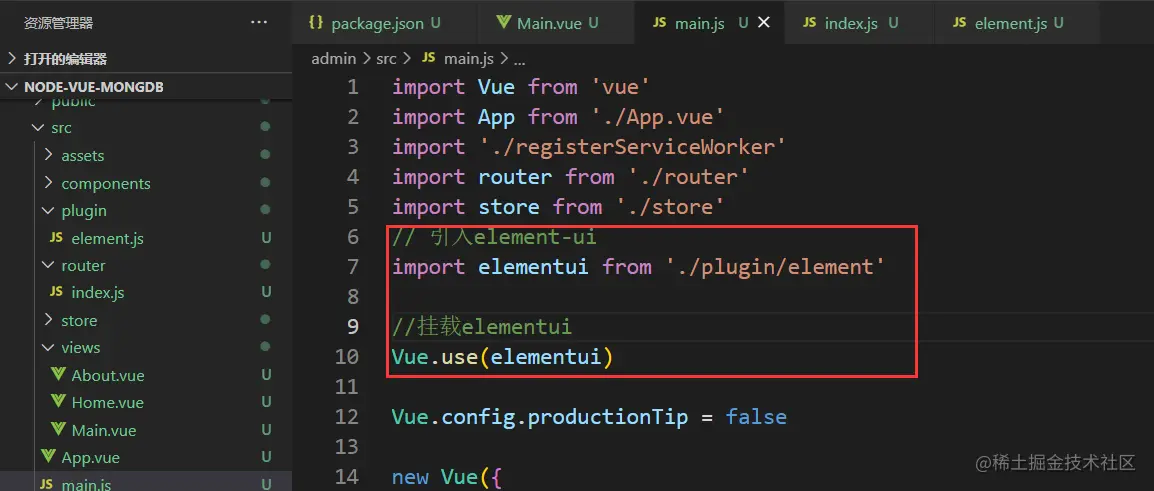The width and height of the screenshot is (1154, 491).
Task: Open element.js in the file tree
Action: 107,239
